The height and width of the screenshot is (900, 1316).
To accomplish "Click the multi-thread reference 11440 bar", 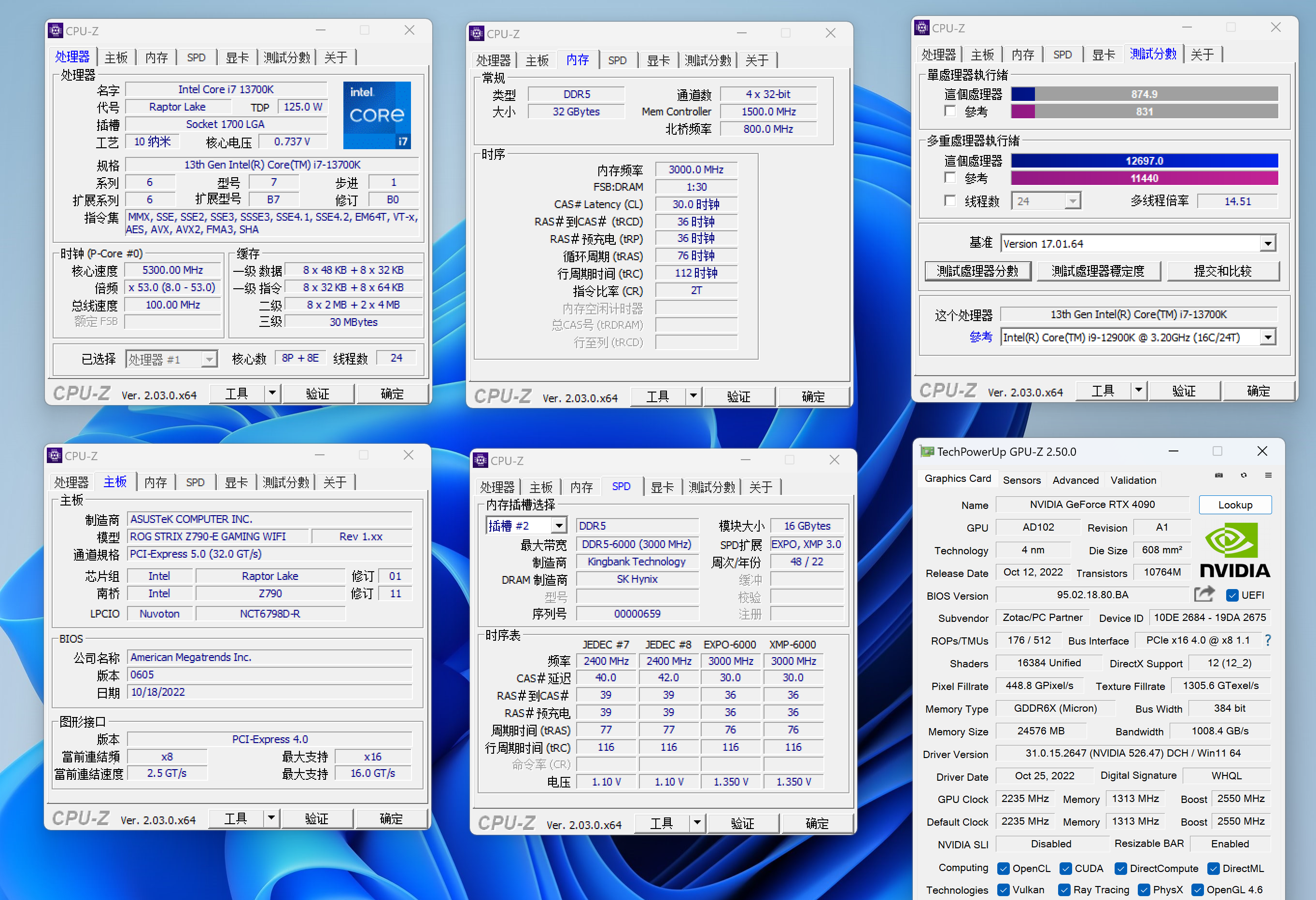I will pos(1145,178).
